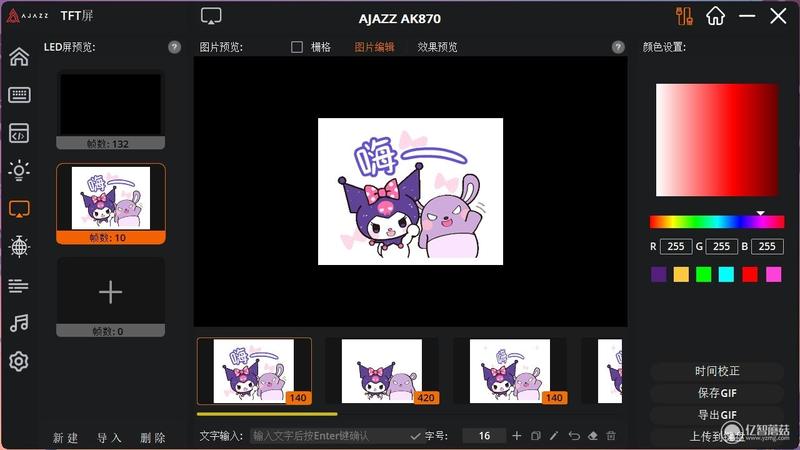Select the LED preview with 132 frames
The height and width of the screenshot is (450, 800).
click(x=111, y=110)
